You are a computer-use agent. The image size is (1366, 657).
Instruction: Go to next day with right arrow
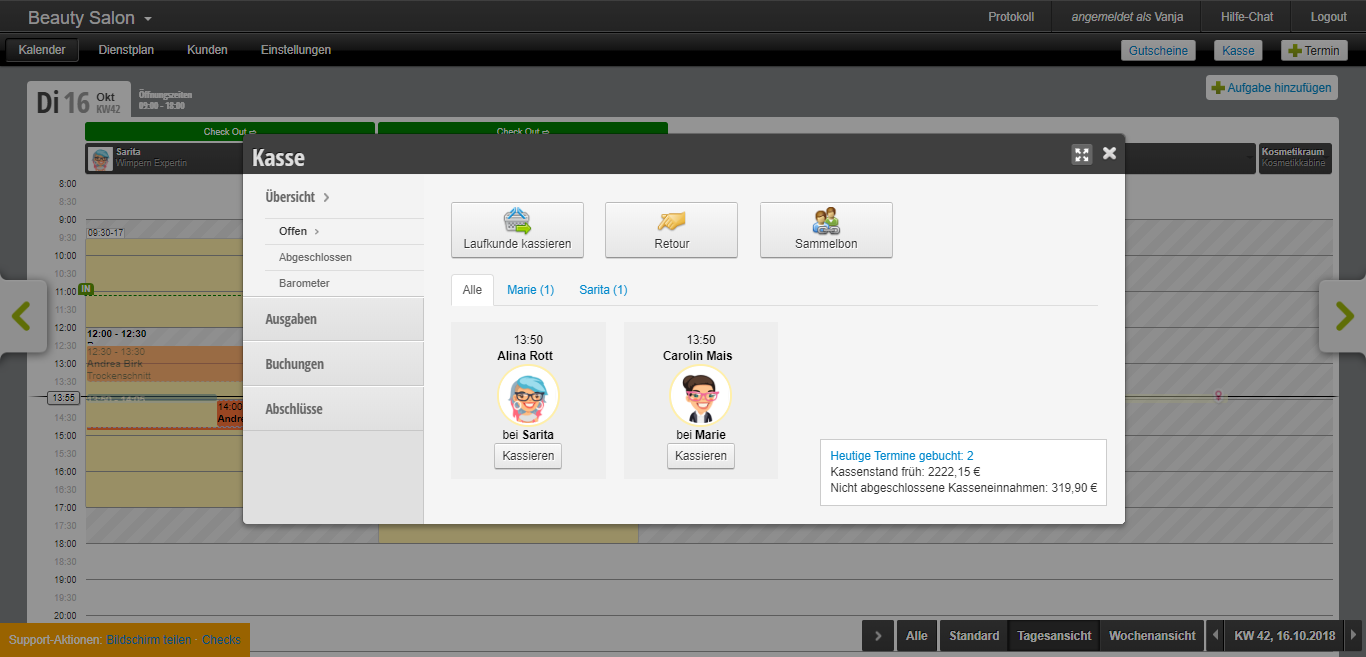pyautogui.click(x=1343, y=316)
